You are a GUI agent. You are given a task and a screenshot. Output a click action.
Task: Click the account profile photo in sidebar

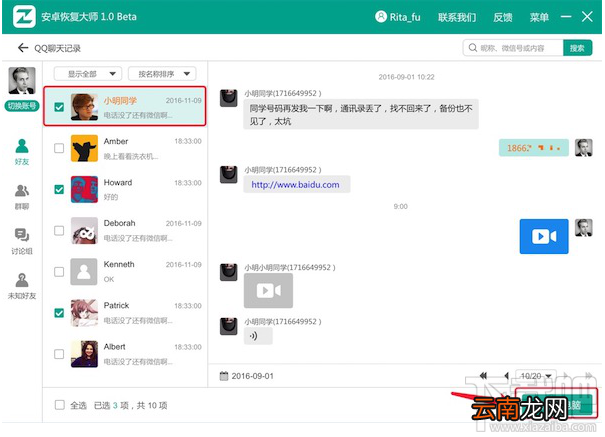click(x=22, y=81)
